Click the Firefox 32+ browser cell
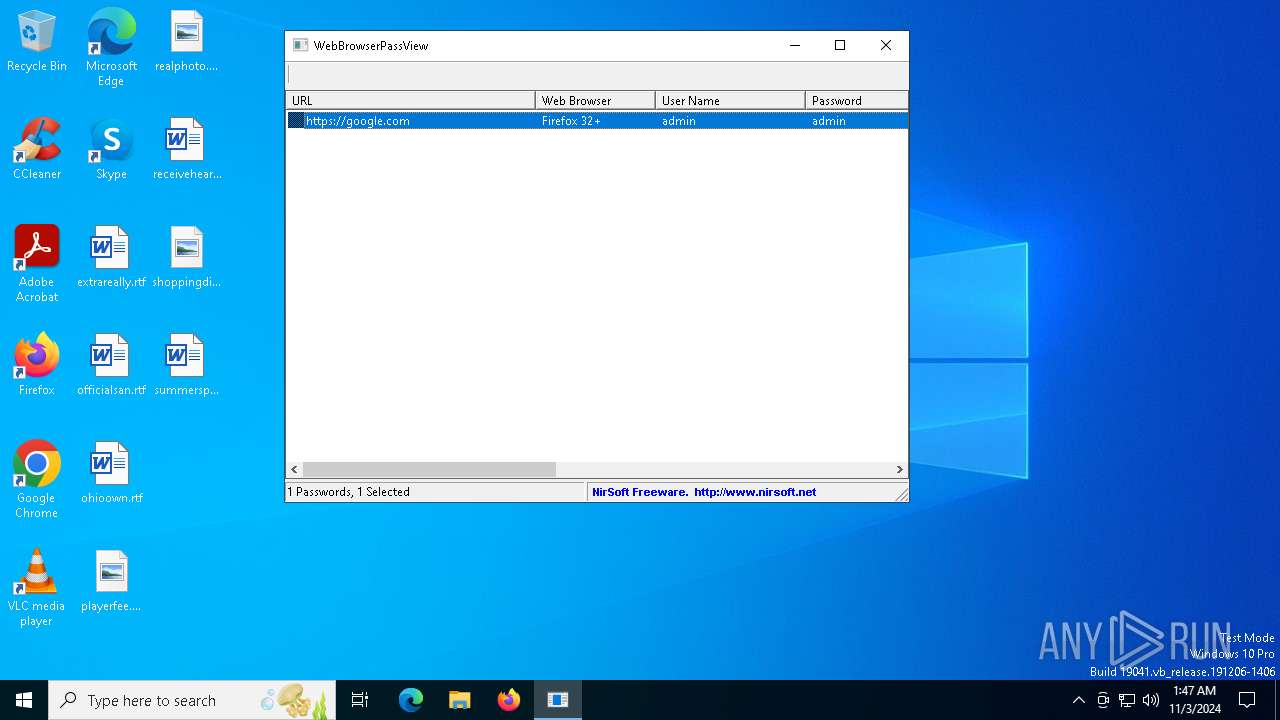1280x720 pixels. [571, 121]
